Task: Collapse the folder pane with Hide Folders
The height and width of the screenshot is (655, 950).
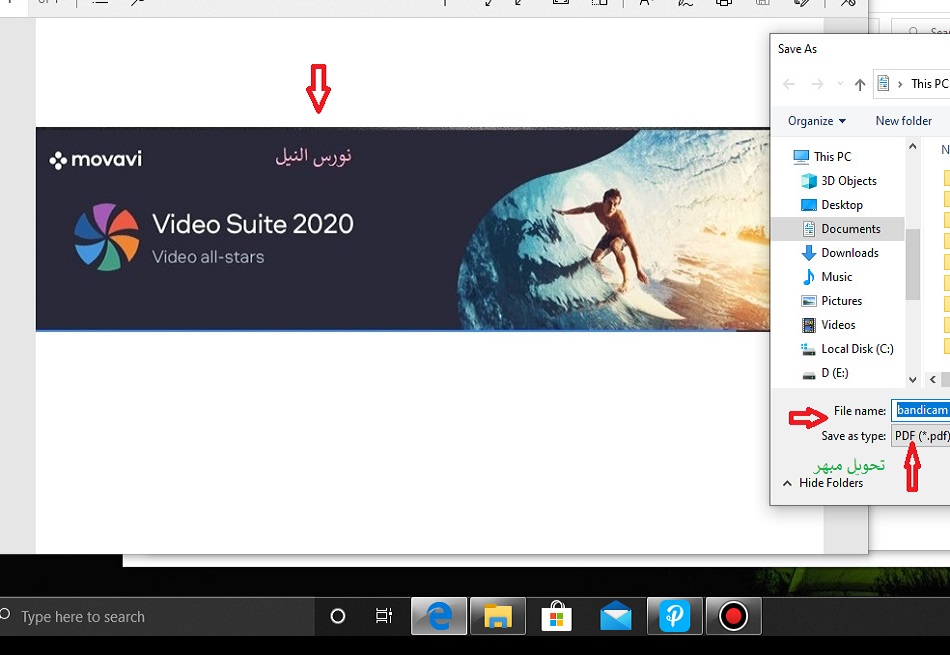Action: point(822,483)
